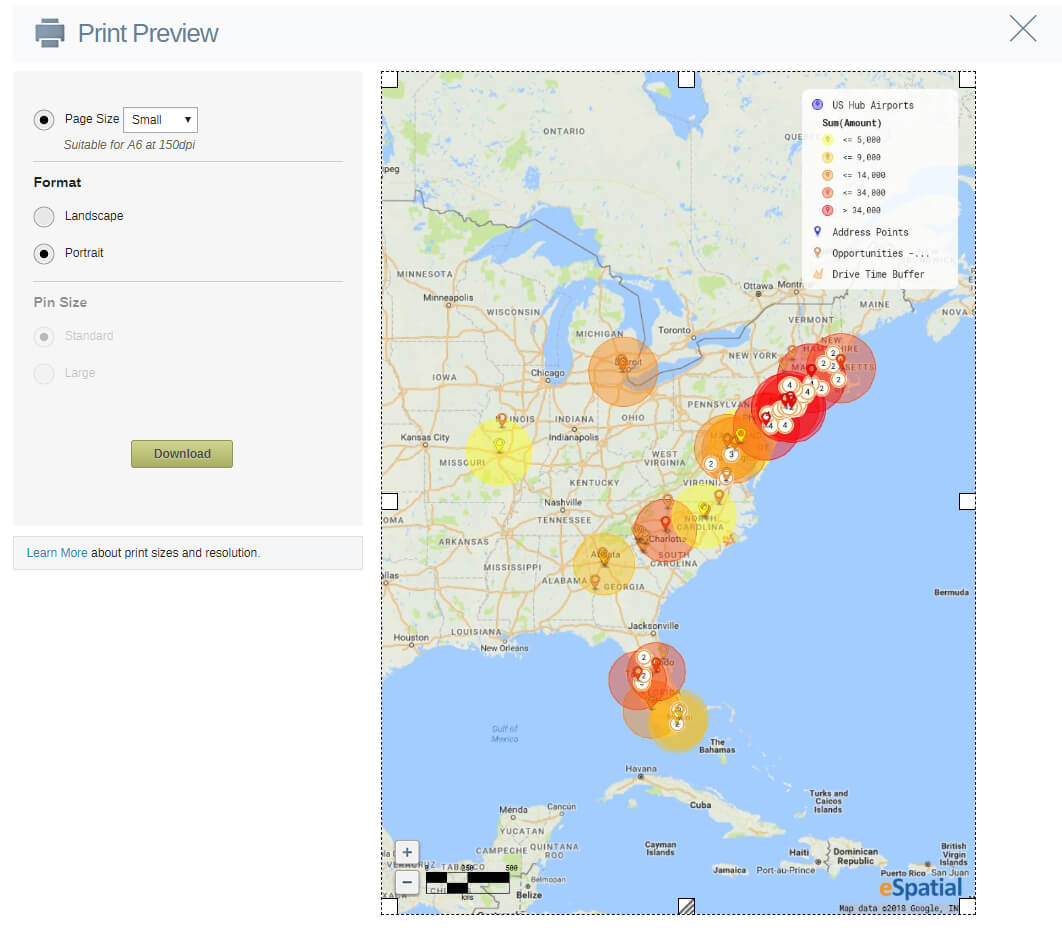The image size is (1062, 936).
Task: Click the yellow buffer circle near Missouri
Action: [499, 452]
